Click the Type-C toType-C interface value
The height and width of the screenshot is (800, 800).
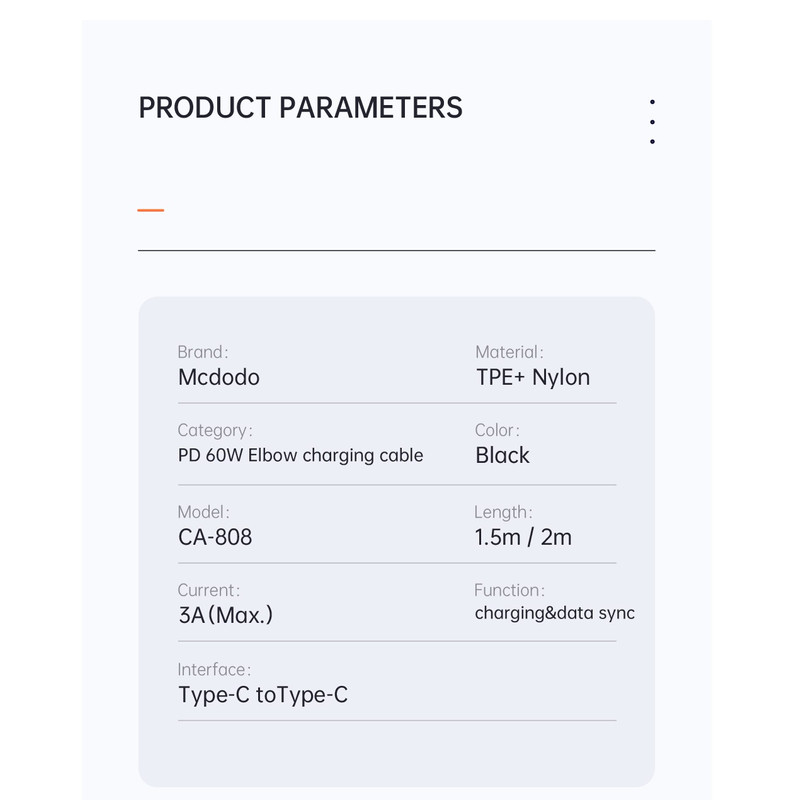click(263, 695)
